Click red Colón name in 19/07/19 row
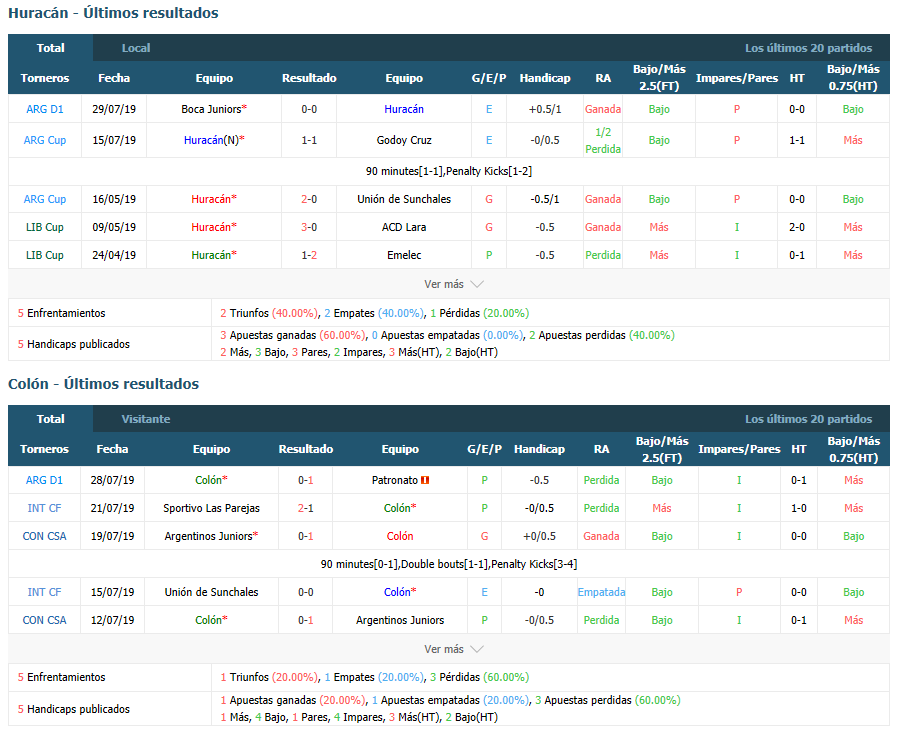This screenshot has width=897, height=729. coord(400,536)
